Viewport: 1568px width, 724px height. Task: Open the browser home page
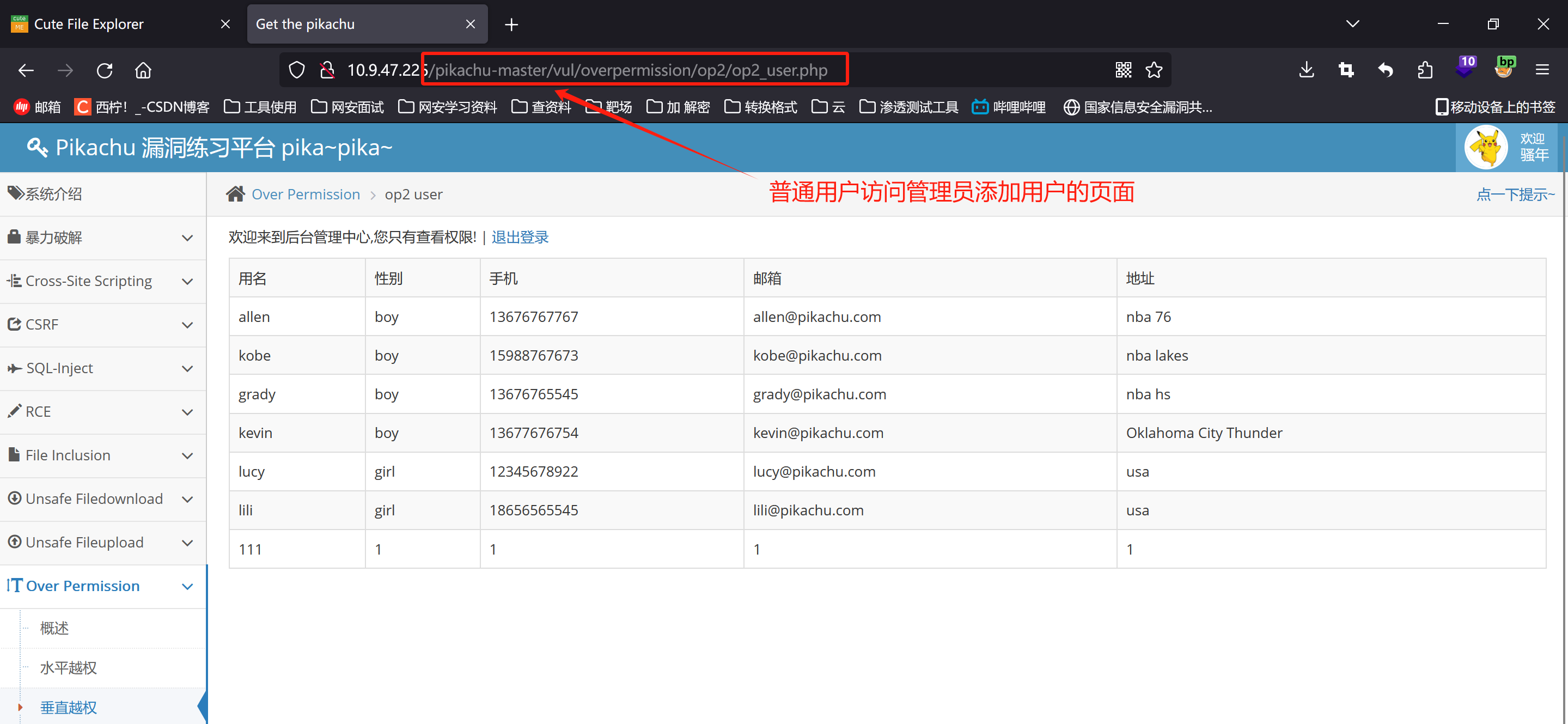point(143,70)
